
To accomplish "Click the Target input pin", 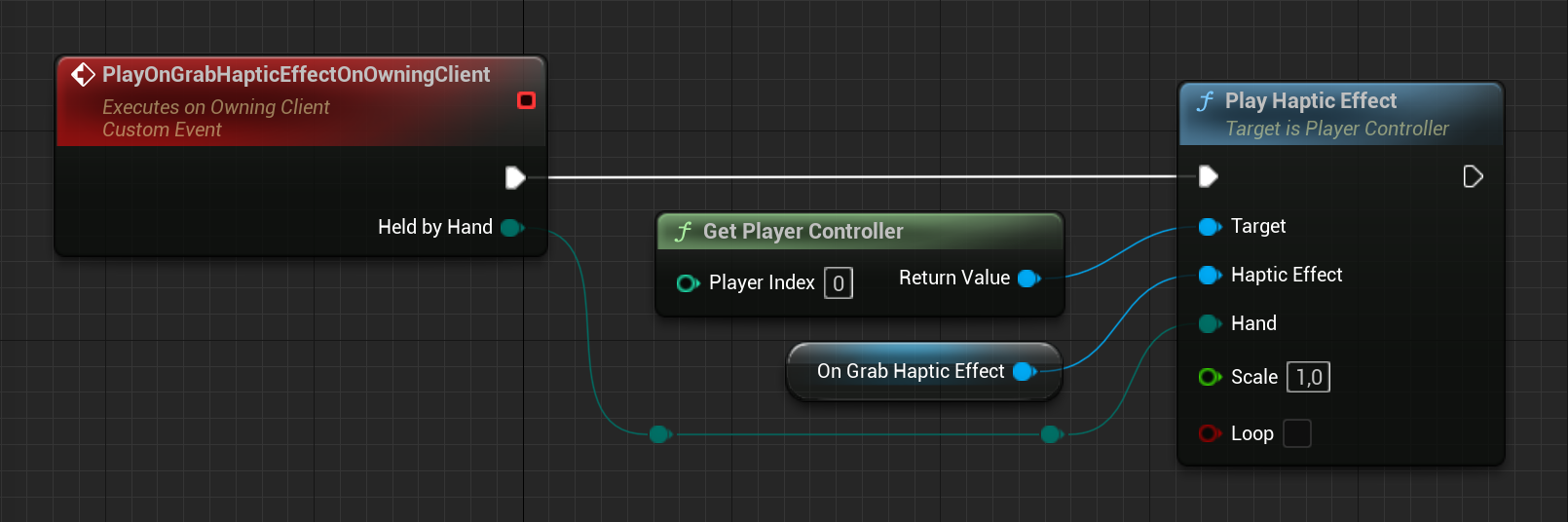I will pos(1210,227).
